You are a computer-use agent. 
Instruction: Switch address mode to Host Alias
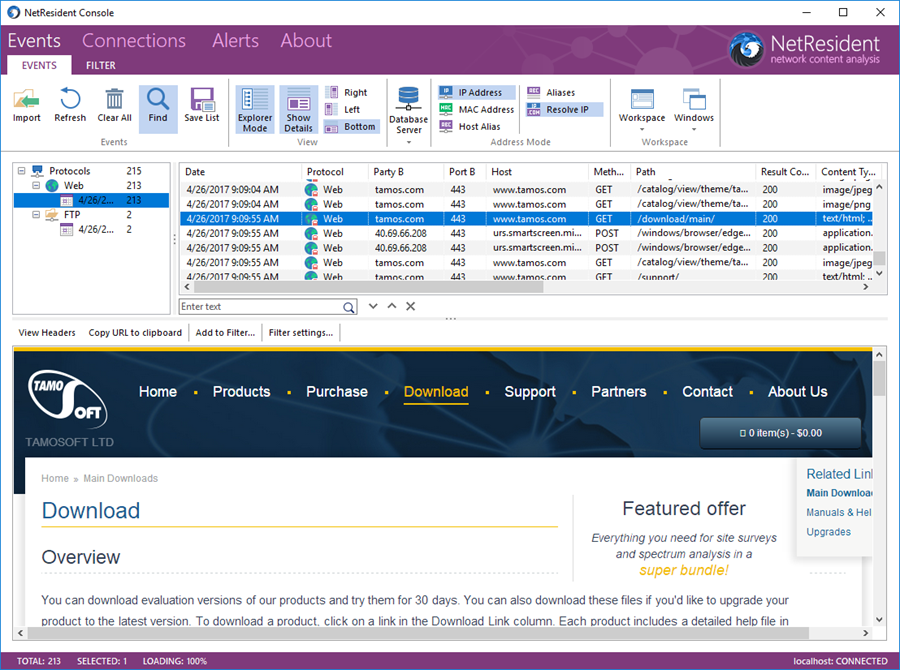[470, 127]
